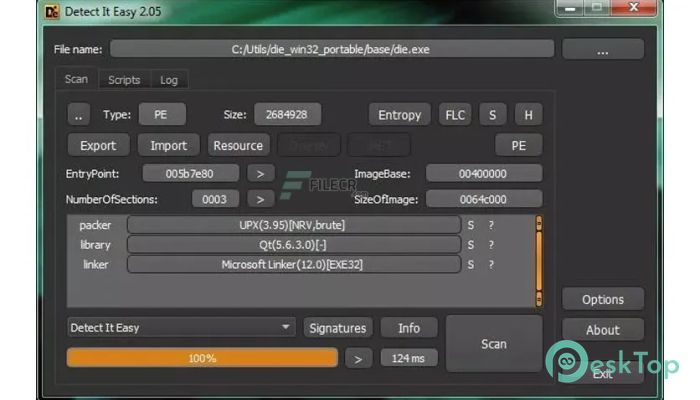Open the Signatures window

point(338,328)
